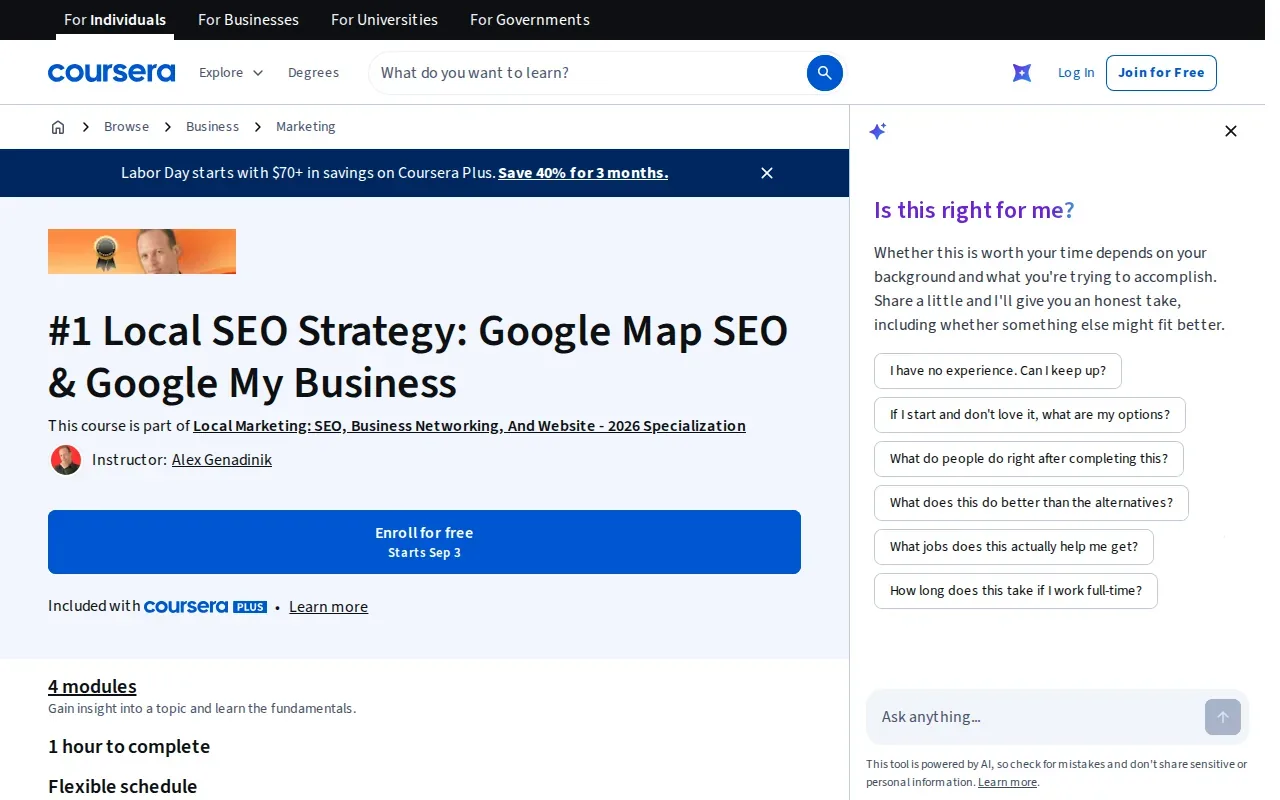
Task: Click the home breadcrumb icon
Action: (x=58, y=127)
